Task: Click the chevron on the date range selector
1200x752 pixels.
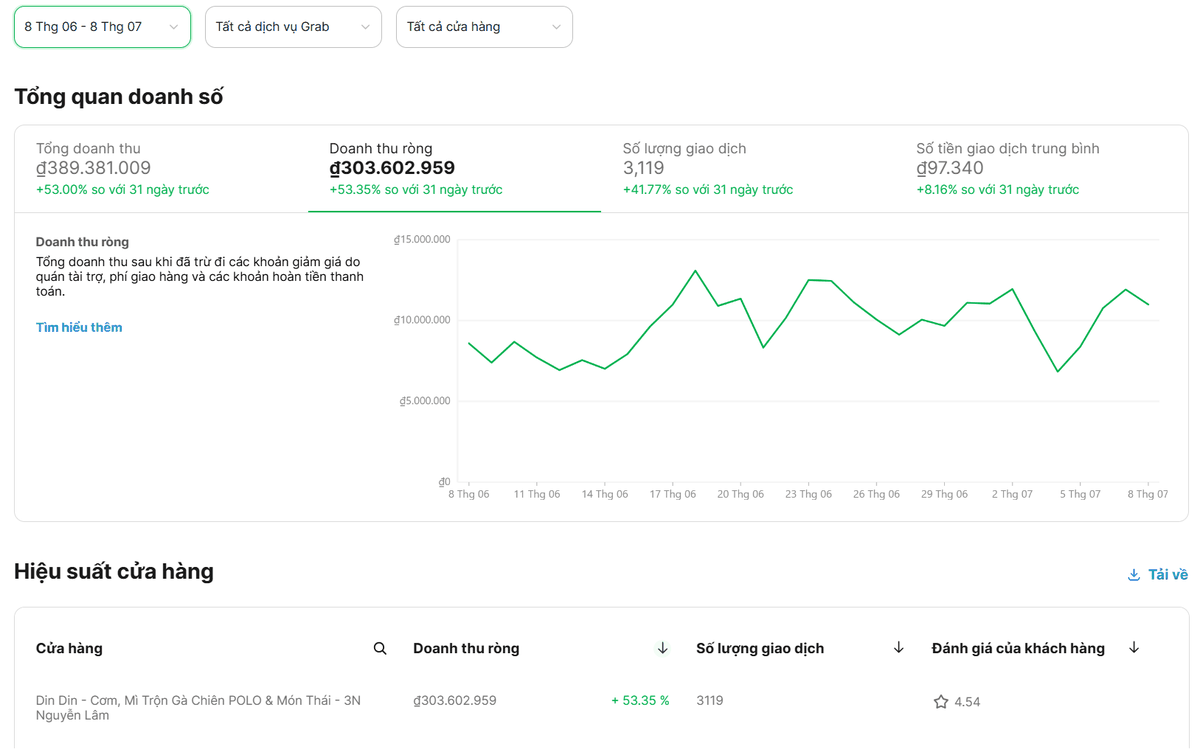Action: 174,27
